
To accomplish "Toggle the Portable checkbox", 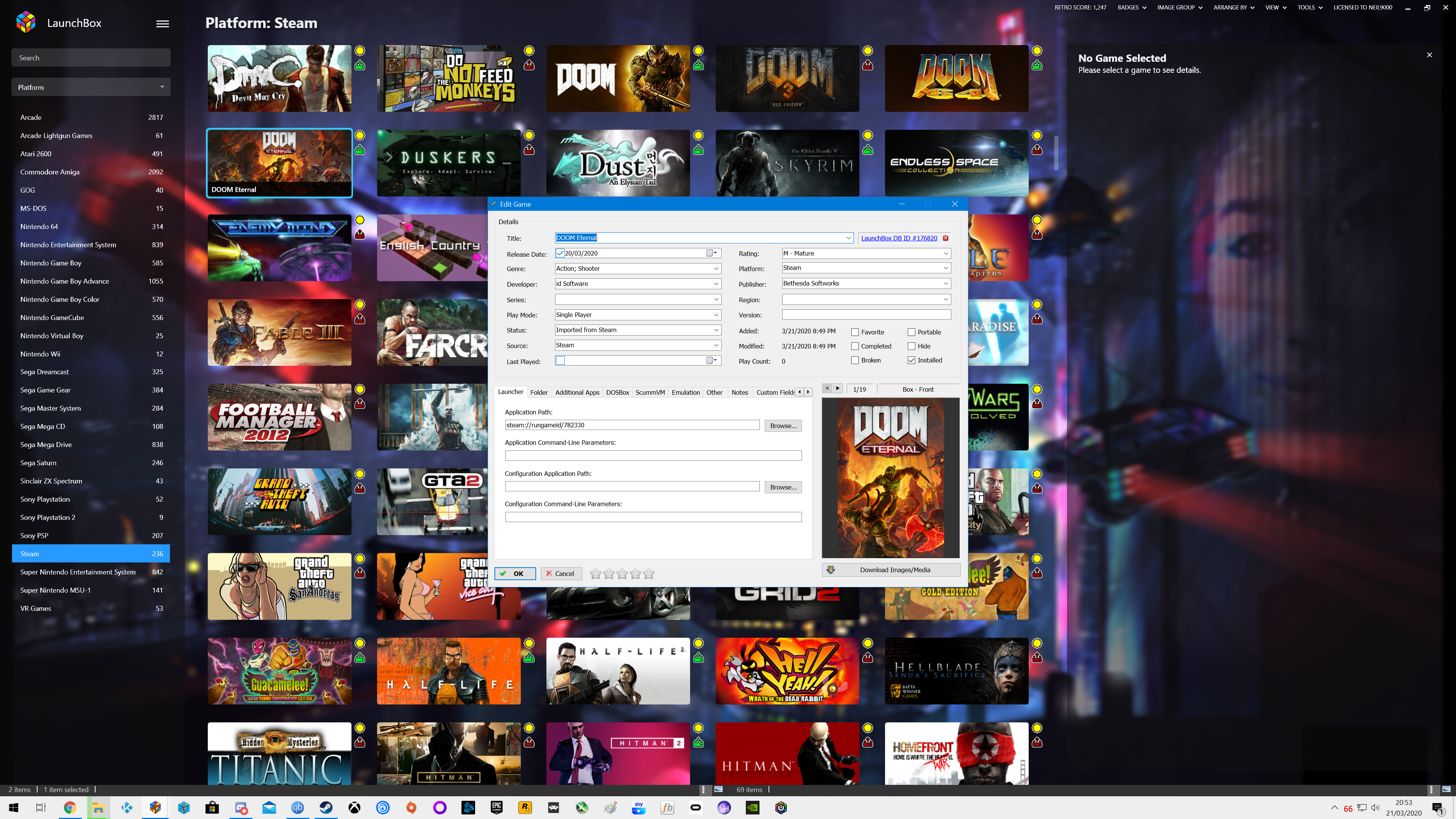I will click(912, 333).
